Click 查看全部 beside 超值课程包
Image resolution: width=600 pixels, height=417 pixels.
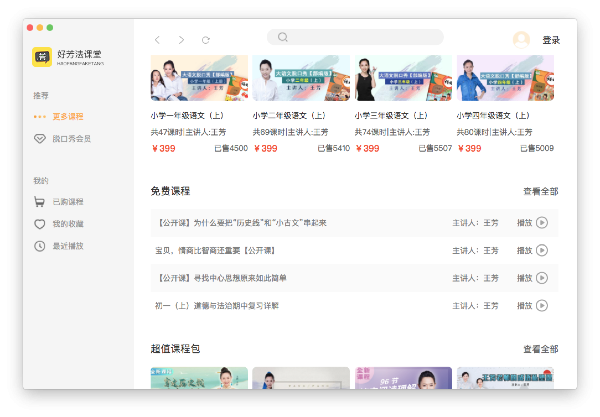tap(540, 349)
